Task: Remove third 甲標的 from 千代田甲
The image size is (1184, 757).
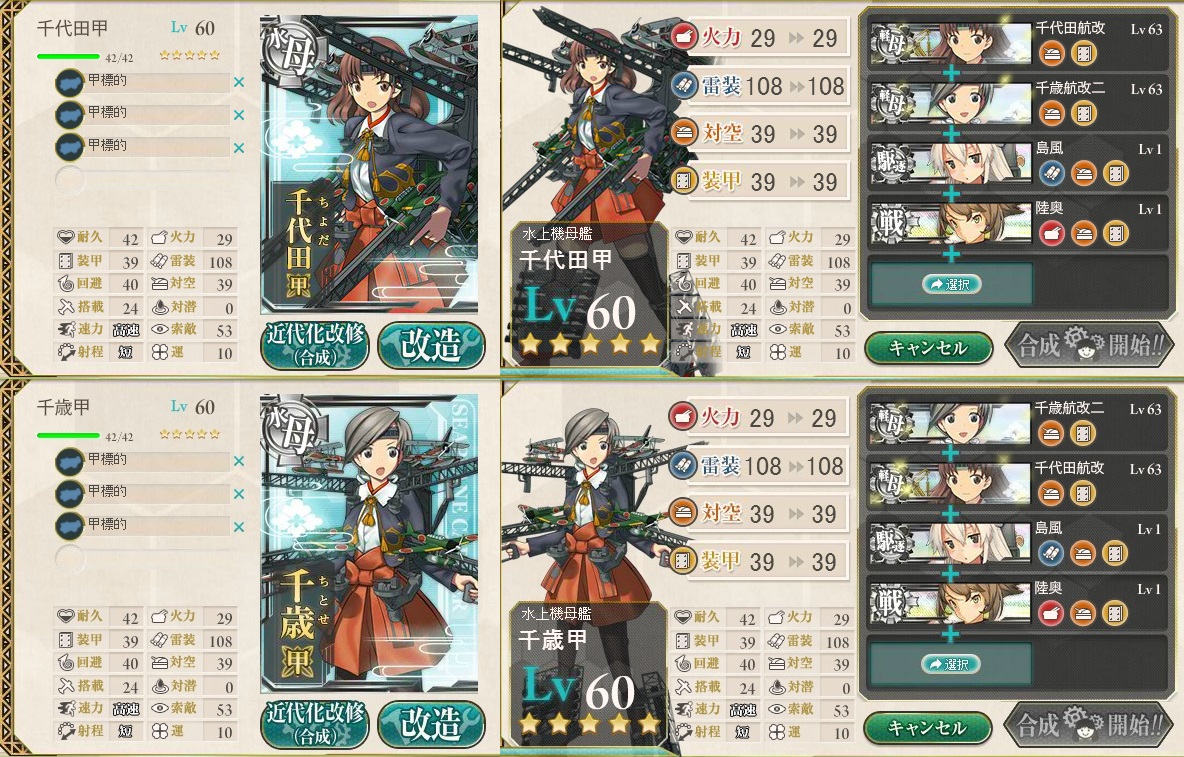Action: (239, 148)
